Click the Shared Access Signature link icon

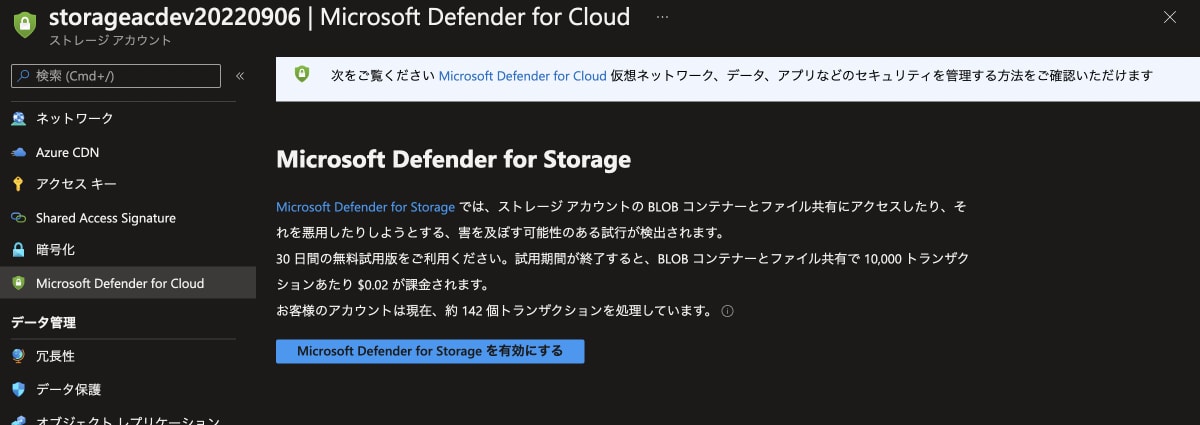(x=18, y=218)
